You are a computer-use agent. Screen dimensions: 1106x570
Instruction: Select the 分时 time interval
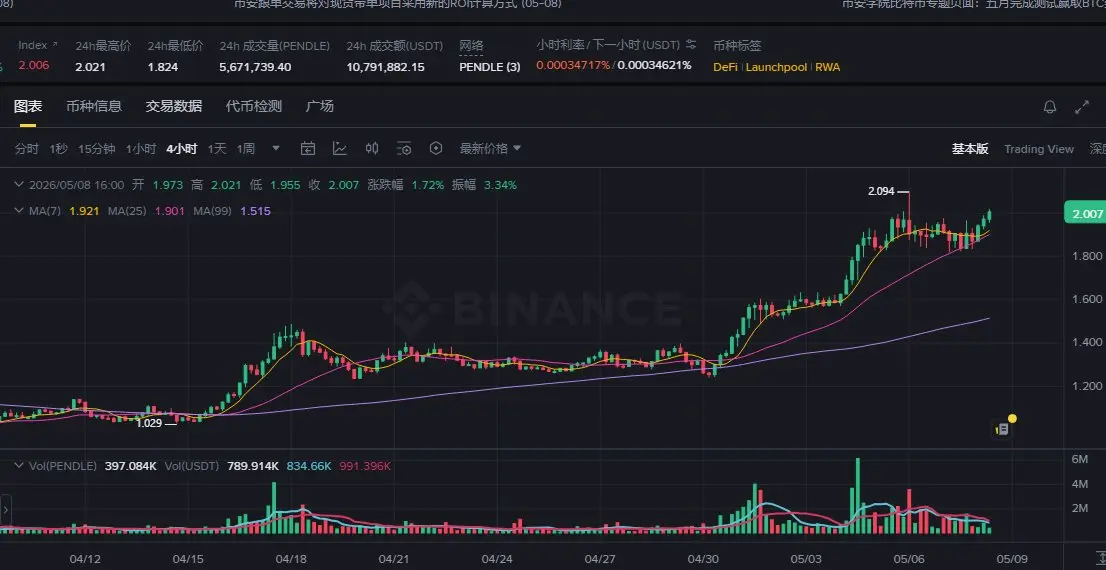pos(27,149)
